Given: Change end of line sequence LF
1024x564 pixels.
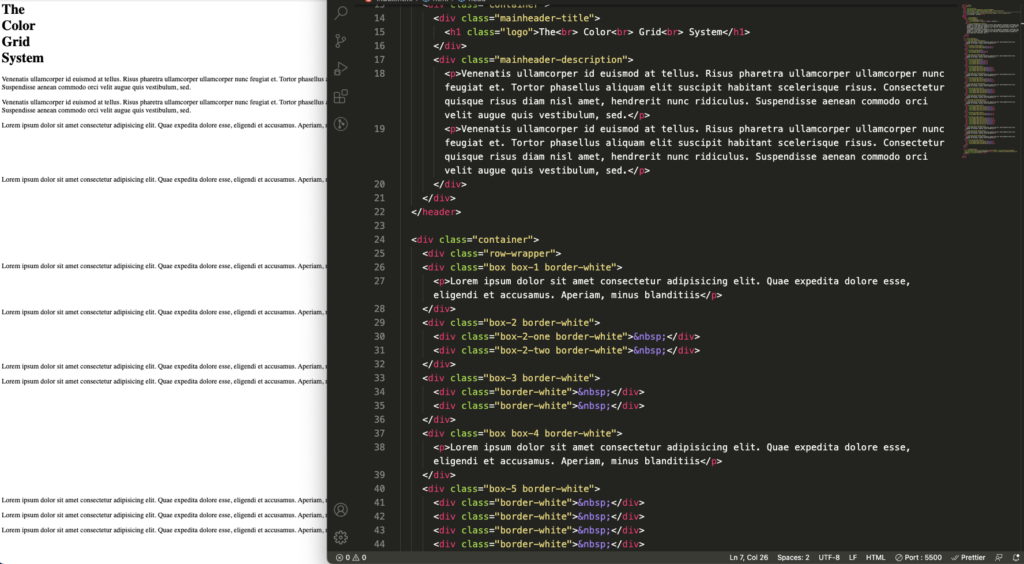Looking at the screenshot, I should coord(853,557).
